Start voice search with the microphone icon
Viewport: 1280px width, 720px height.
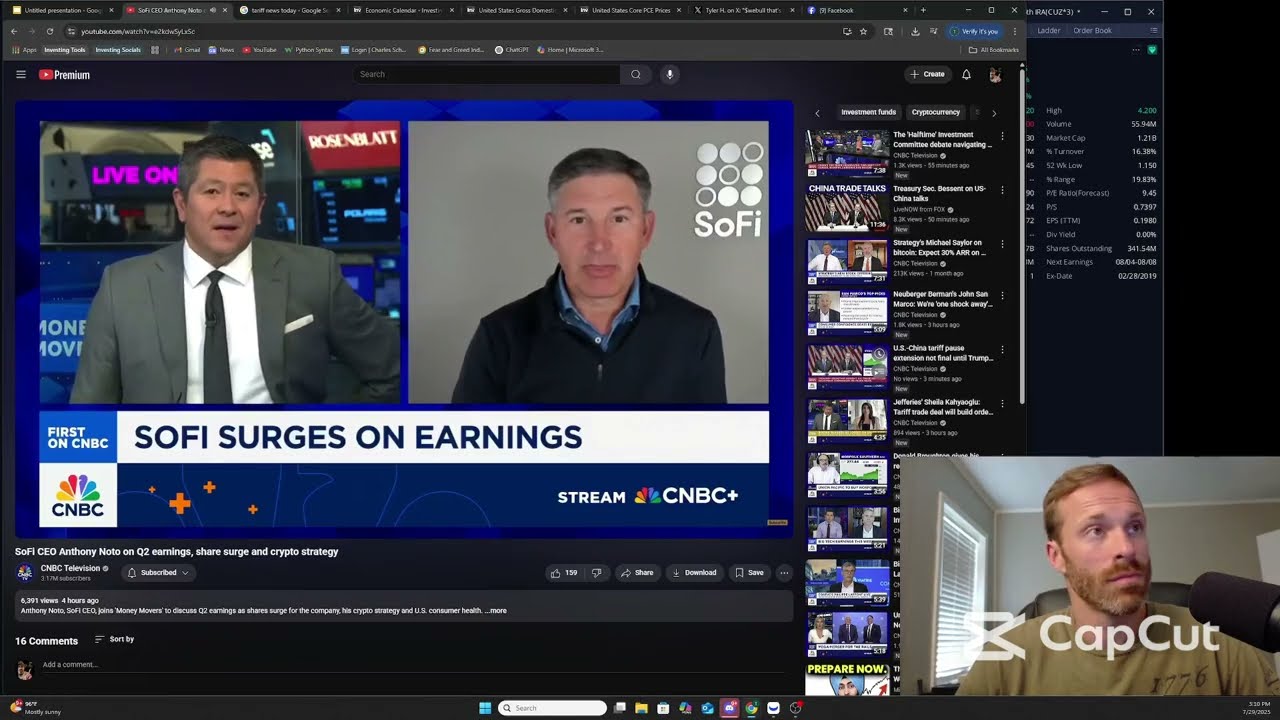[670, 74]
